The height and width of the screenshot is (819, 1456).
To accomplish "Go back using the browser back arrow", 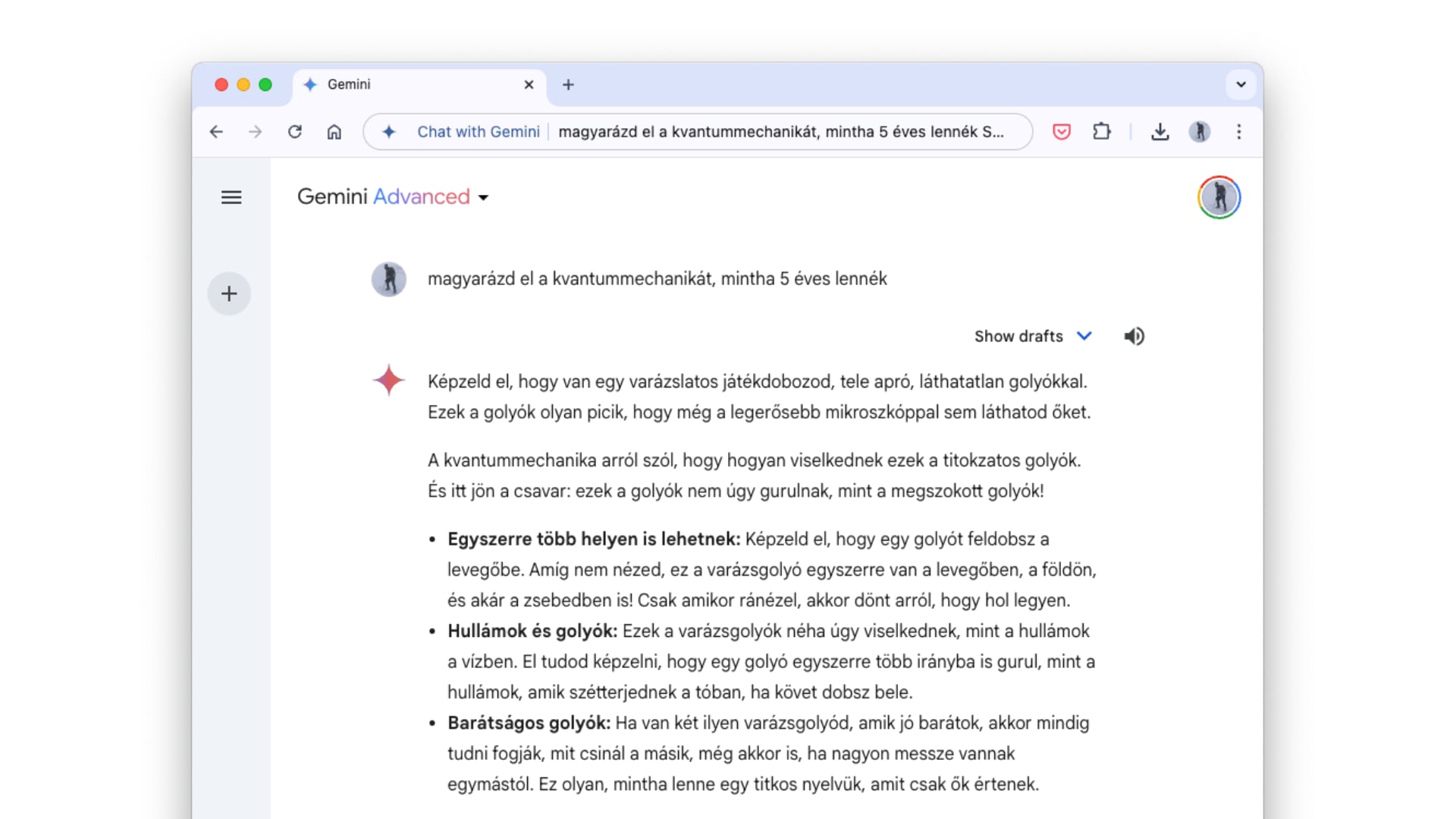I will pos(216,132).
